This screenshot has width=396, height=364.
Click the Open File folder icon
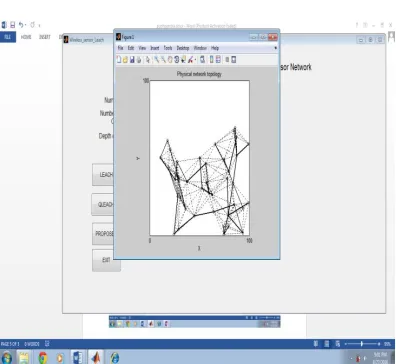click(x=125, y=60)
